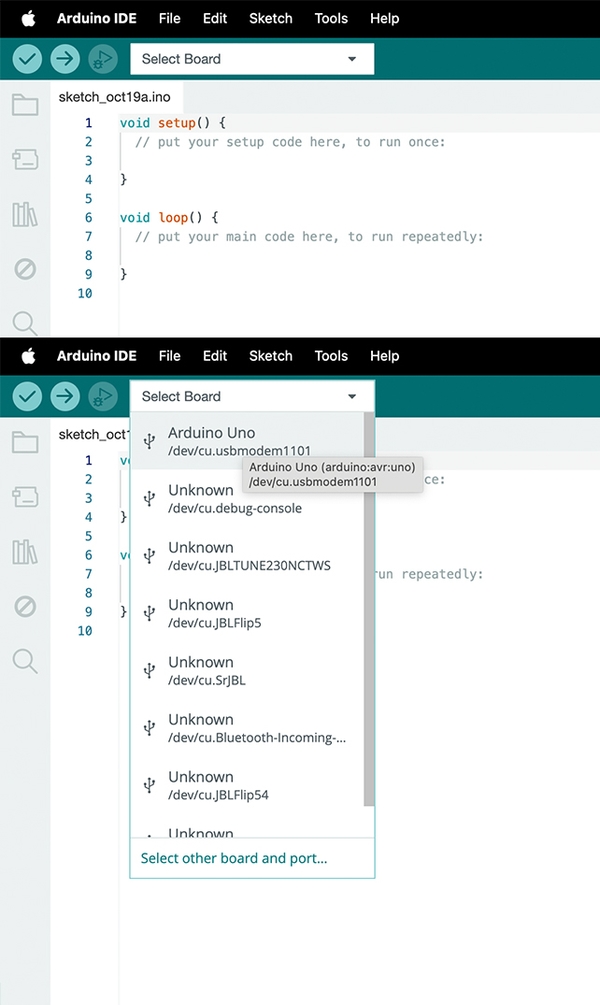The image size is (600, 1005).
Task: Open Tools menu in upper menu bar
Action: pyautogui.click(x=331, y=19)
